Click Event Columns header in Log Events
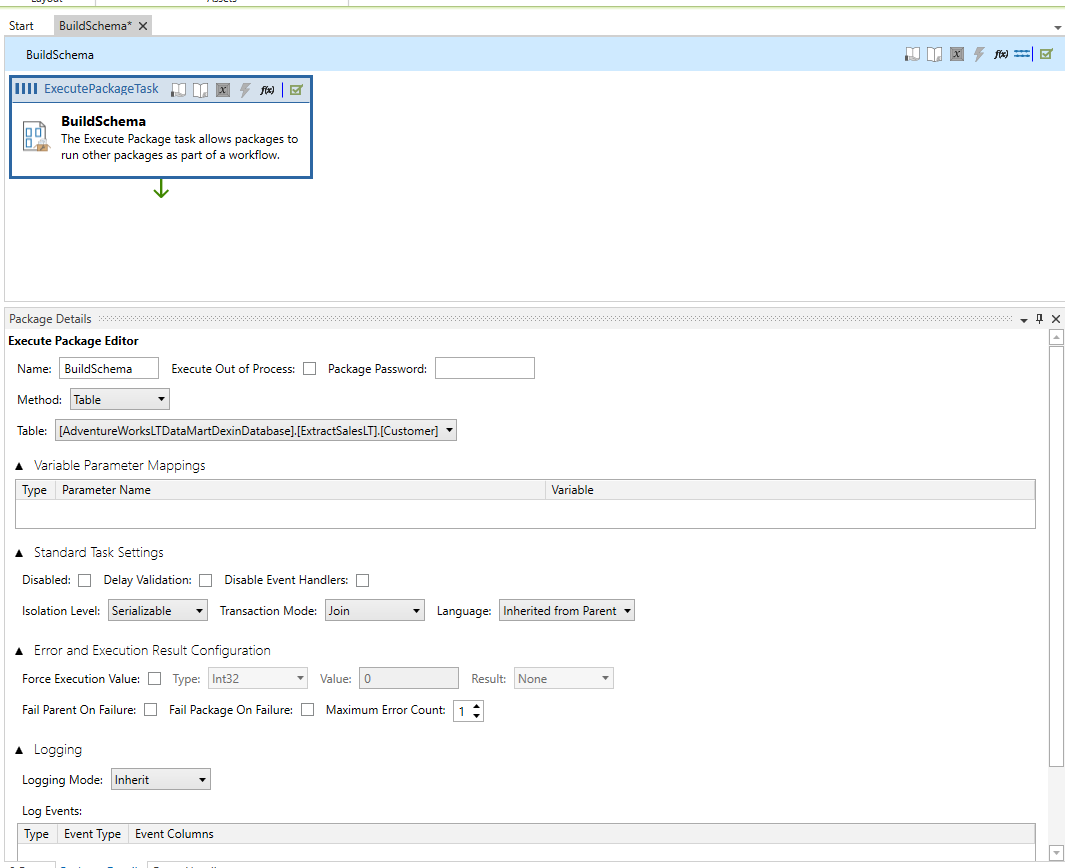 click(582, 833)
